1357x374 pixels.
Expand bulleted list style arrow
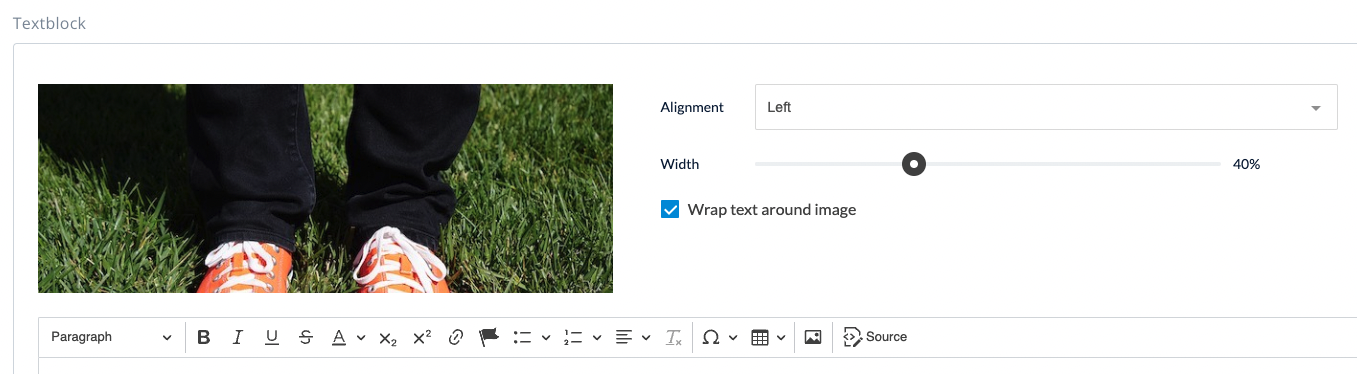(546, 337)
